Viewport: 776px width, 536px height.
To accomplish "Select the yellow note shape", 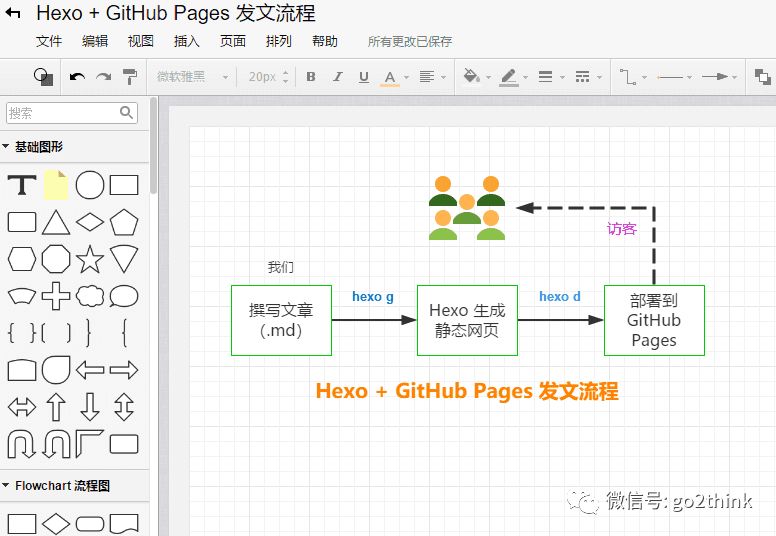I will (56, 185).
